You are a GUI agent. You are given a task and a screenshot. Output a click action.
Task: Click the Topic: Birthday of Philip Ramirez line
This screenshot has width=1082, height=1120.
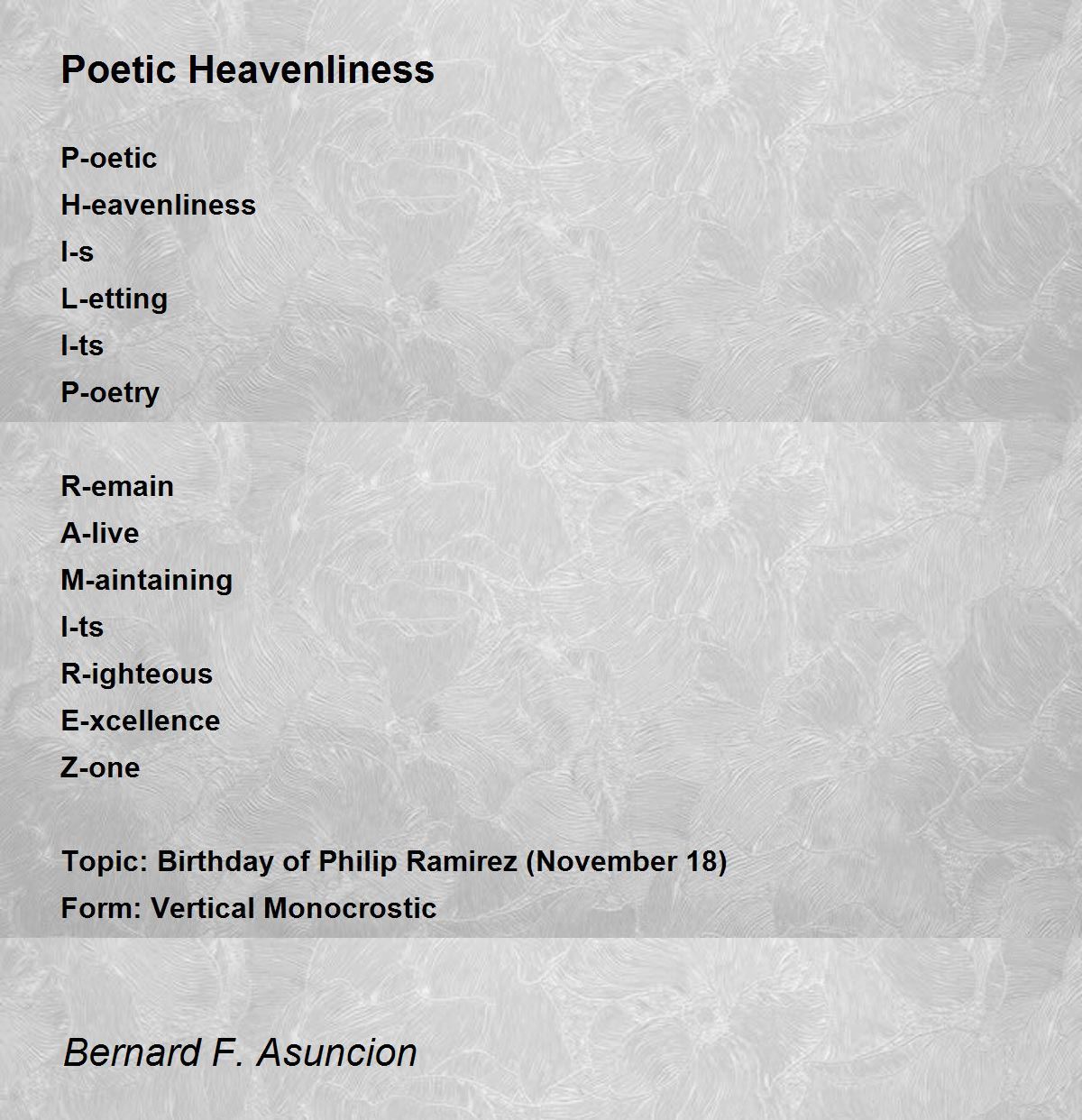click(x=394, y=861)
